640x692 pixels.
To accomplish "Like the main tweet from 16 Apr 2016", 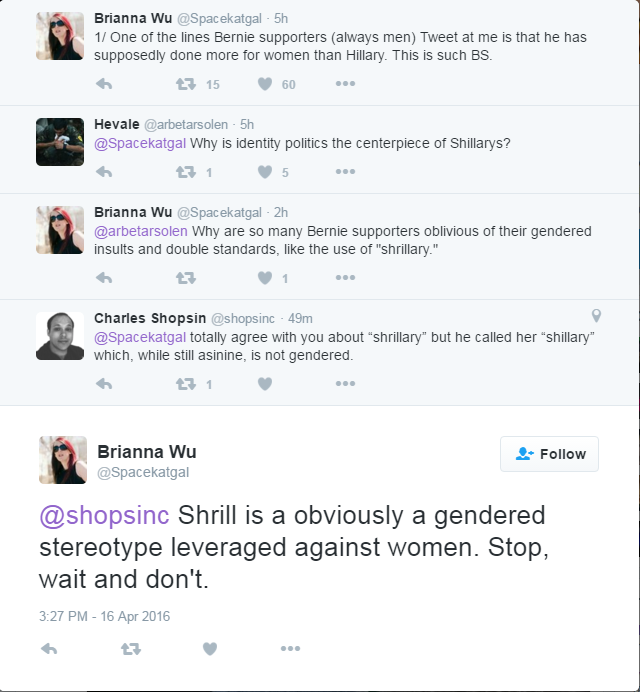I will click(x=210, y=649).
